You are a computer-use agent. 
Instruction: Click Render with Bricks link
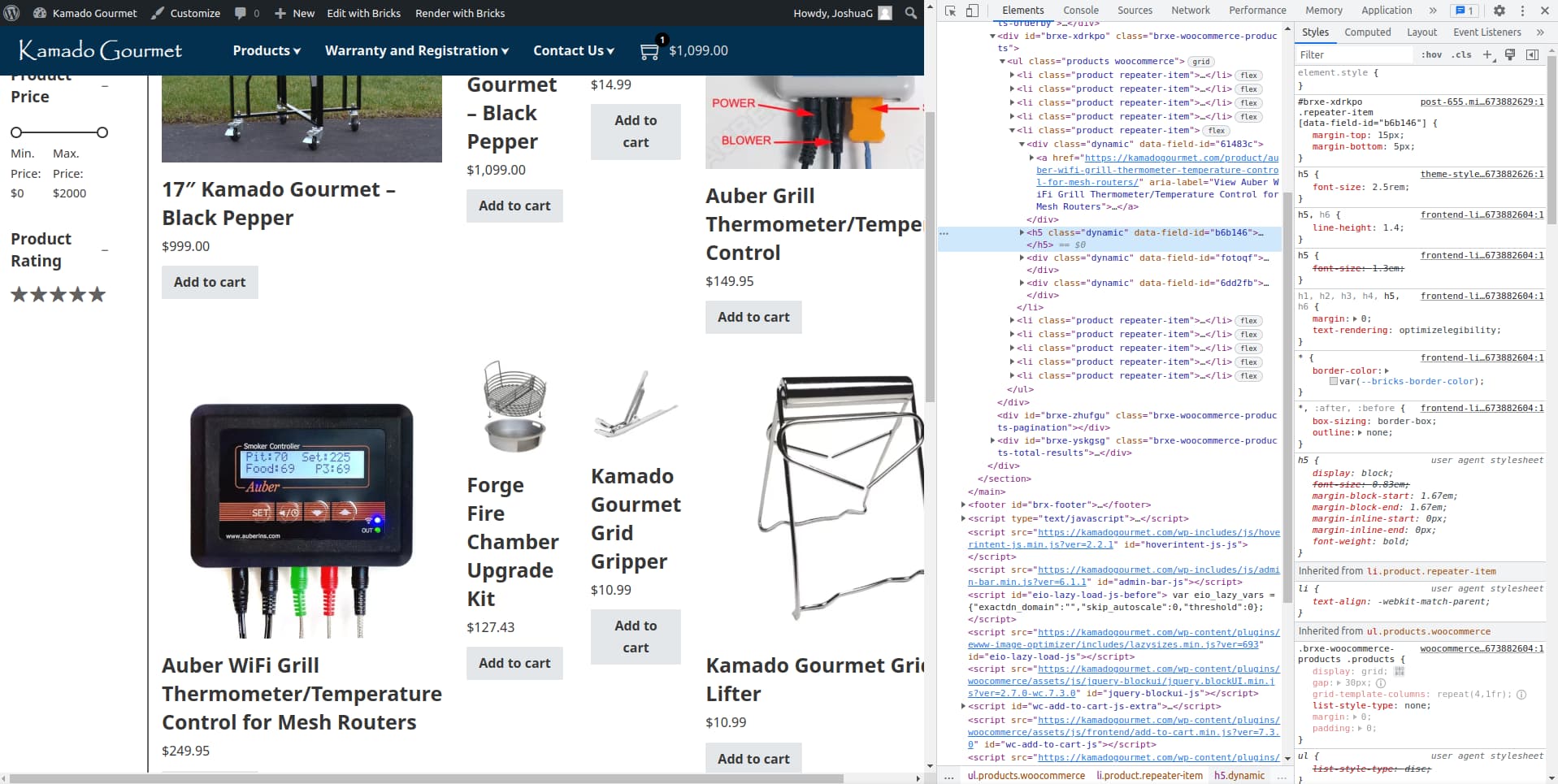[x=460, y=13]
